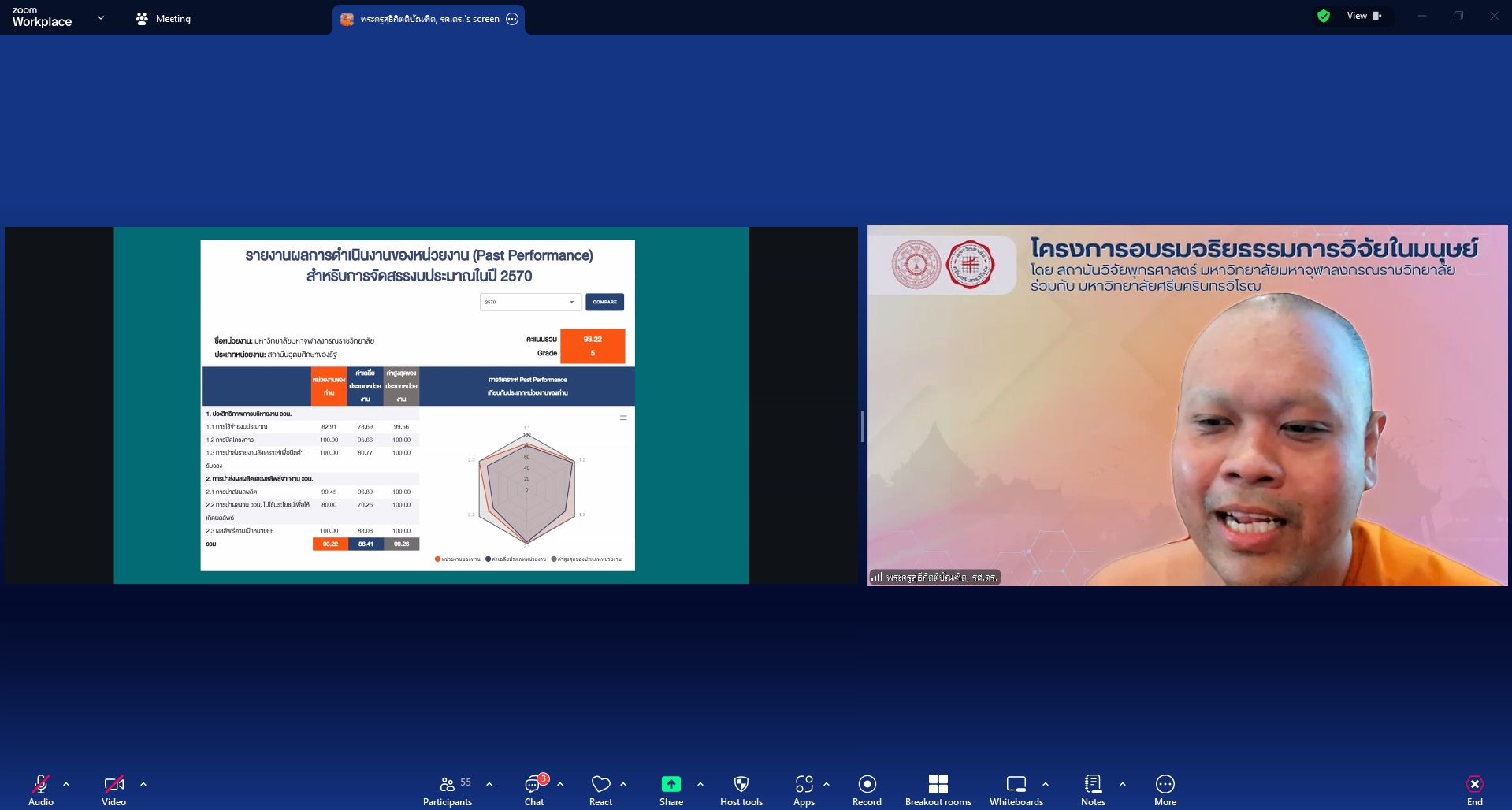1512x810 pixels.
Task: Open Host tools shield icon
Action: click(741, 790)
